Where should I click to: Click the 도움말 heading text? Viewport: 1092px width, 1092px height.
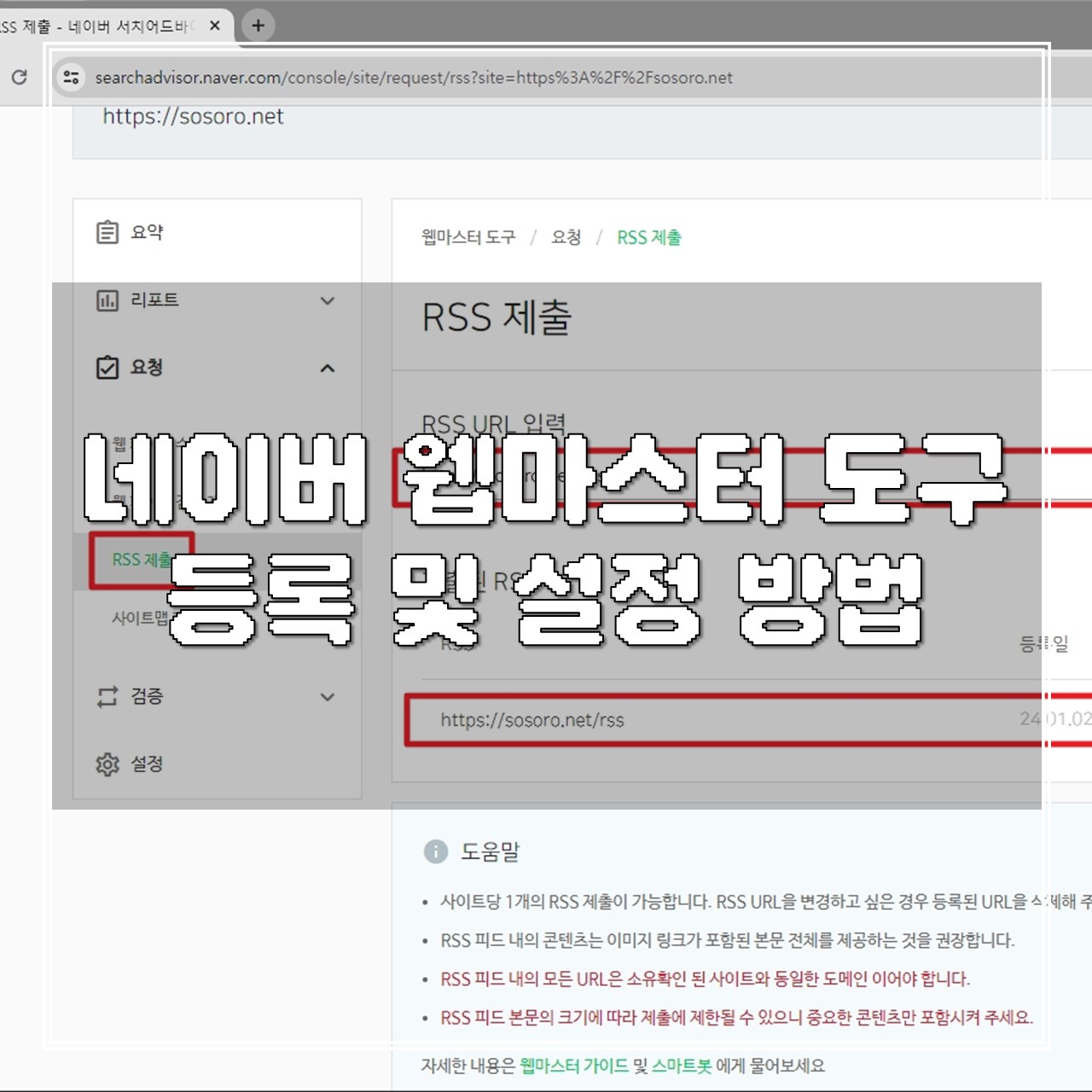tap(491, 851)
